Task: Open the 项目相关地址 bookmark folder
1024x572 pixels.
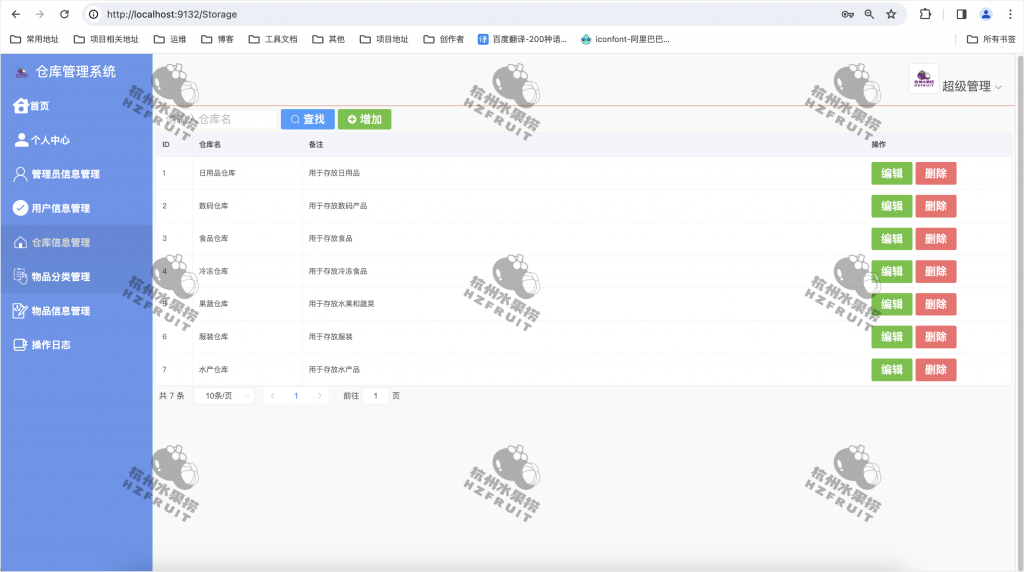Action: [106, 39]
